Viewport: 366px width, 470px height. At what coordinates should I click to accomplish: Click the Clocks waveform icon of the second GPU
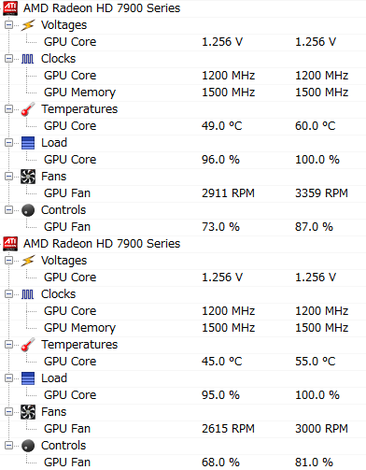point(28,294)
